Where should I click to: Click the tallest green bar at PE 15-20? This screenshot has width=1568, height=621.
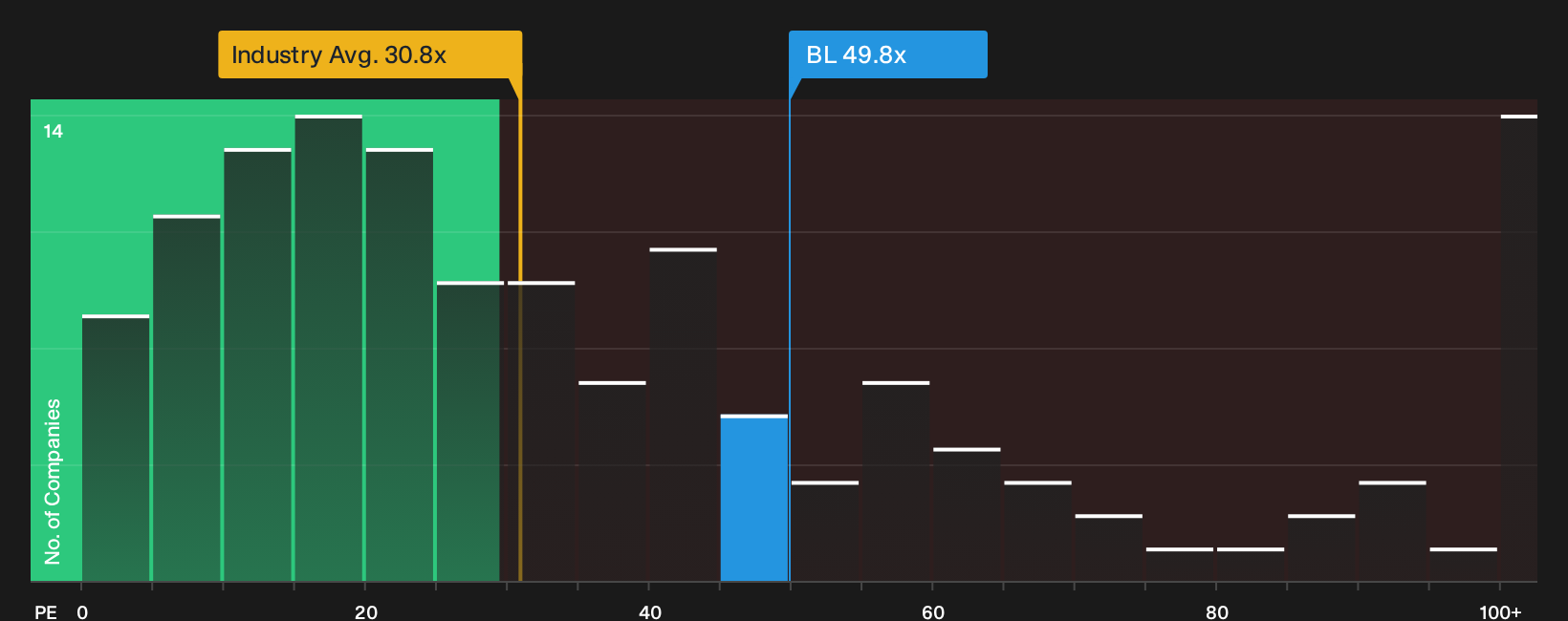tap(329, 348)
